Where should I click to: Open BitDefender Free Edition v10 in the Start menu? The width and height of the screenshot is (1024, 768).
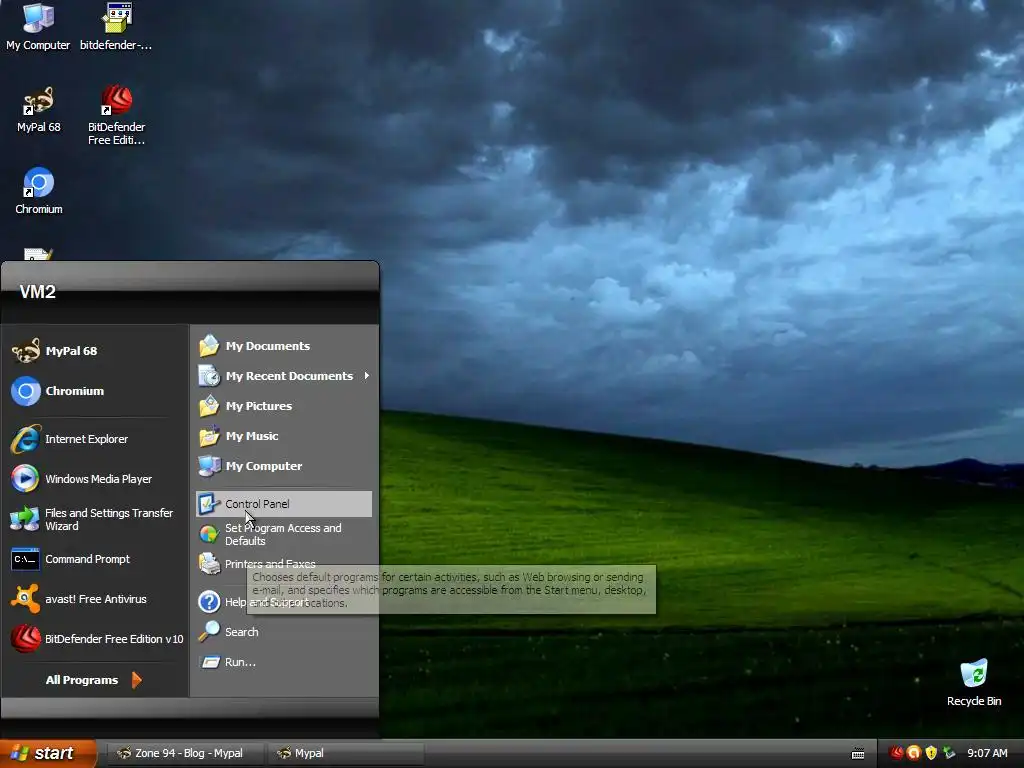pos(95,639)
